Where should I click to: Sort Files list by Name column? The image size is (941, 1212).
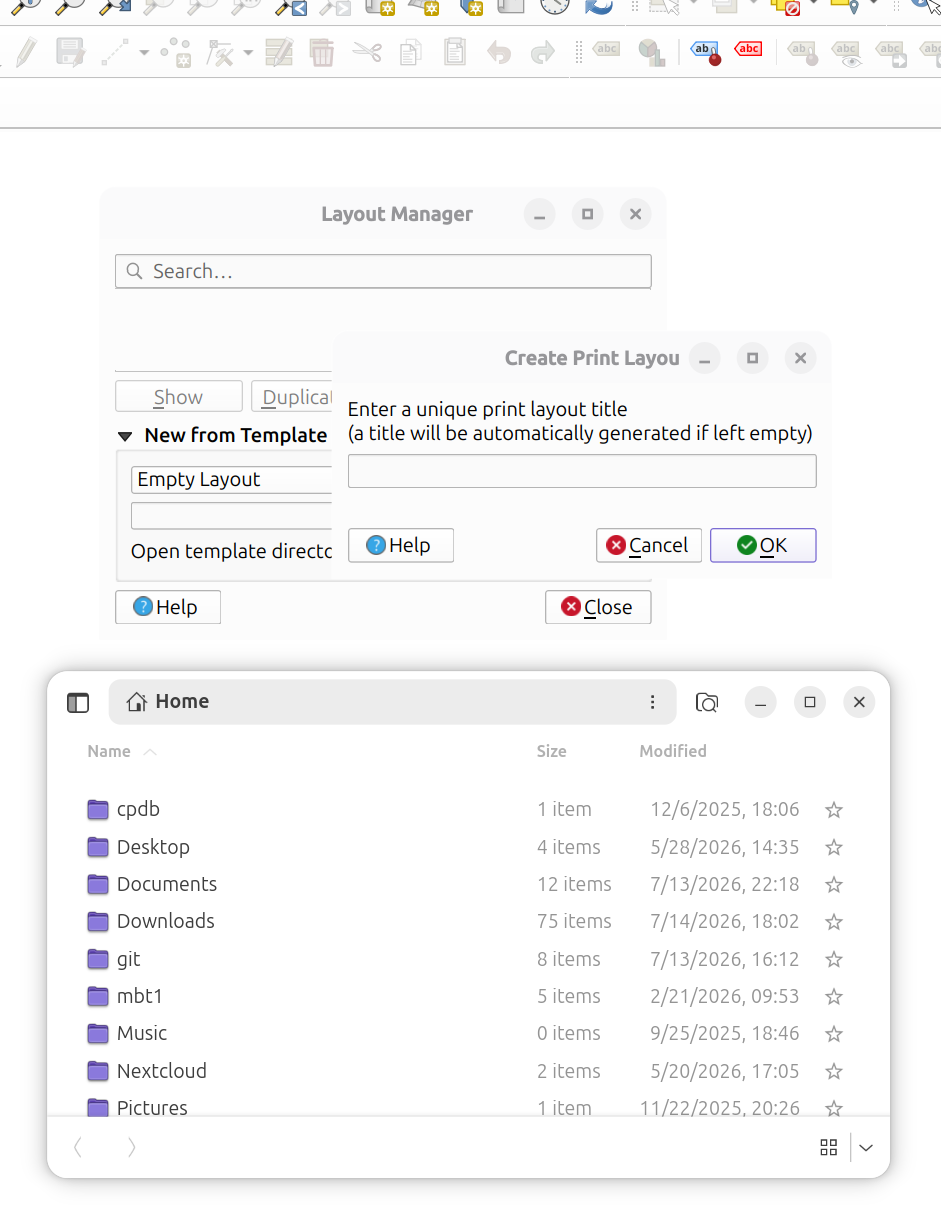(122, 751)
